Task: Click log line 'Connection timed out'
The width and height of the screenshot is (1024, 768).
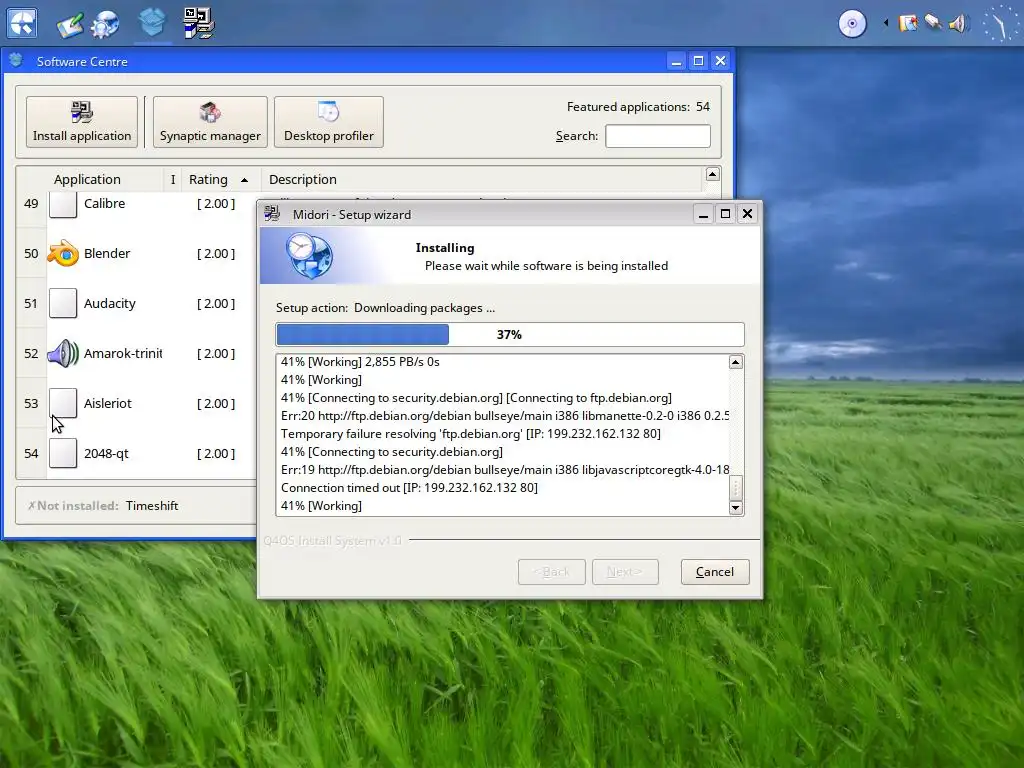Action: [x=409, y=487]
